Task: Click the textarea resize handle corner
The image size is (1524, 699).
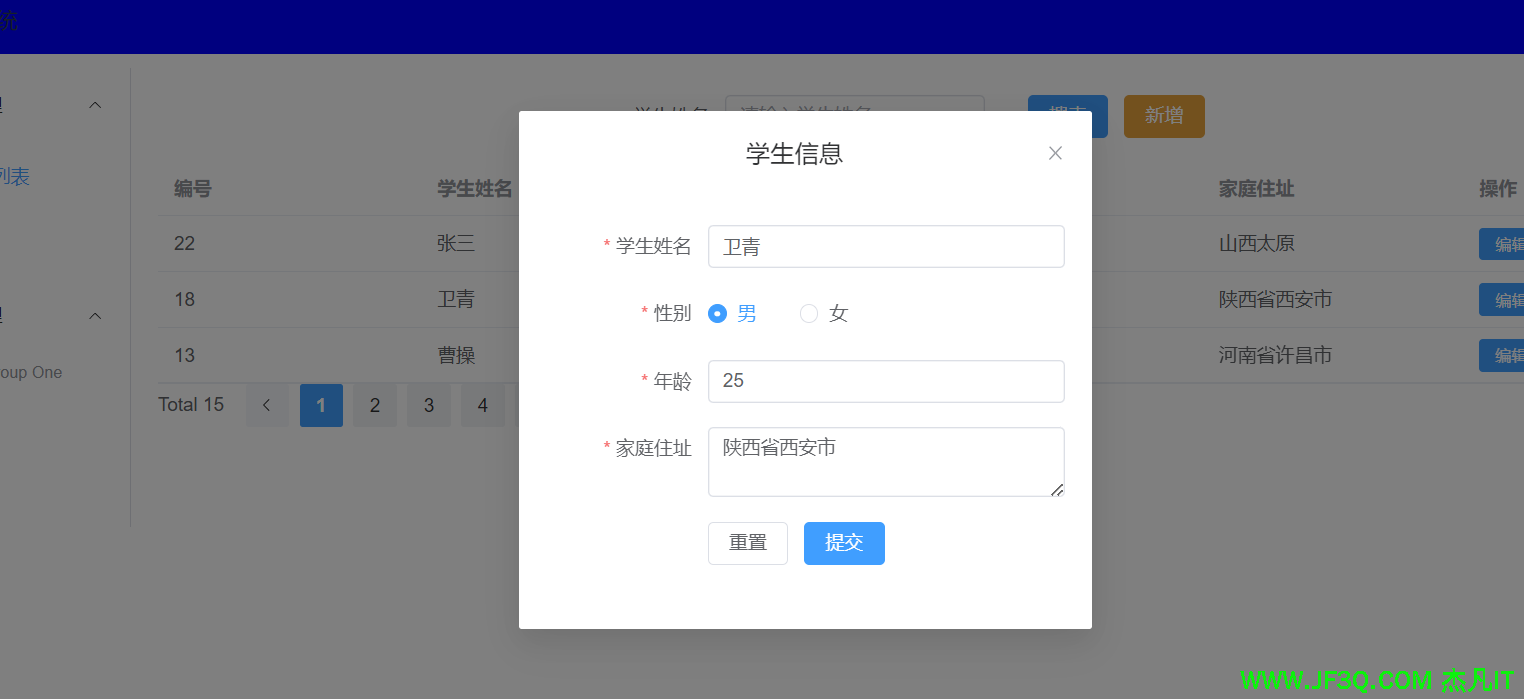Action: coord(1057,489)
